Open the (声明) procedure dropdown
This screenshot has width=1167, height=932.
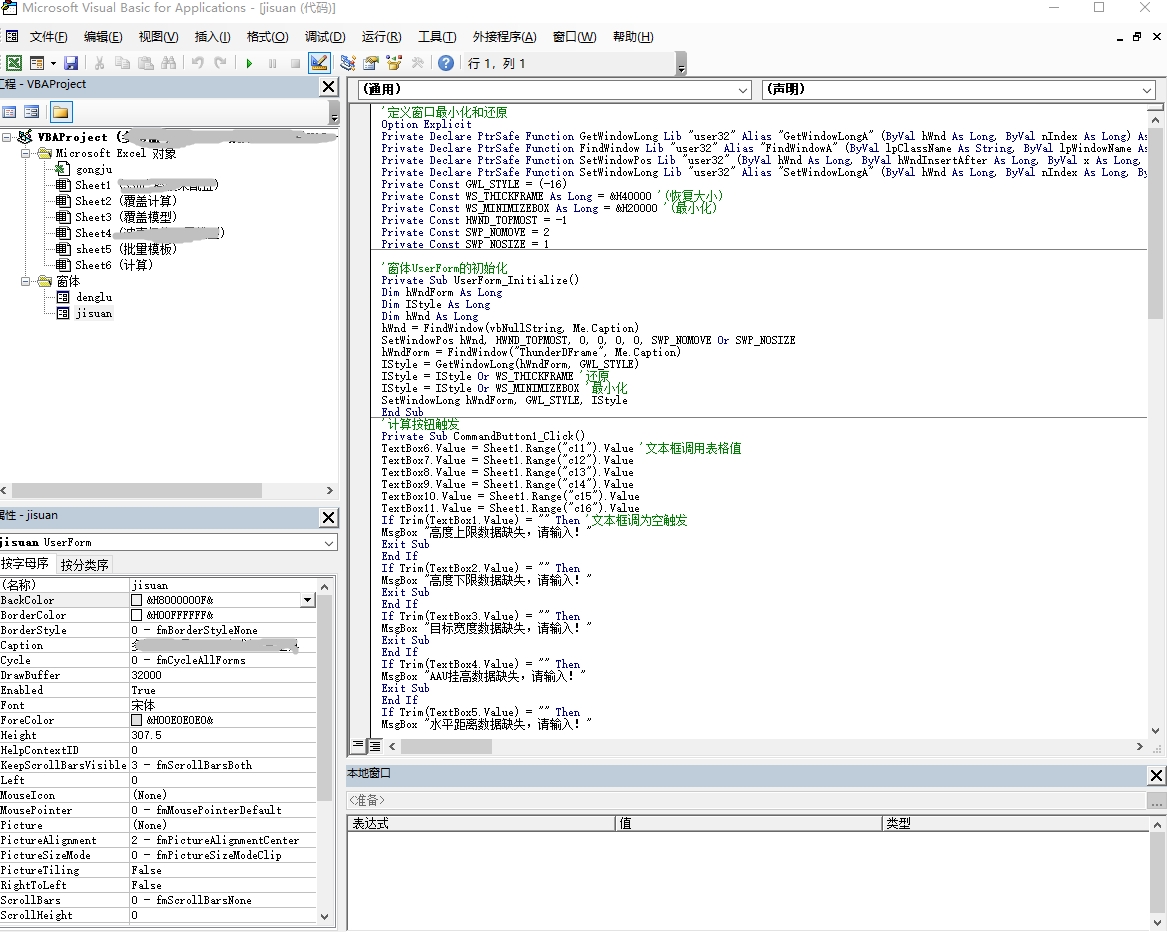(1147, 90)
